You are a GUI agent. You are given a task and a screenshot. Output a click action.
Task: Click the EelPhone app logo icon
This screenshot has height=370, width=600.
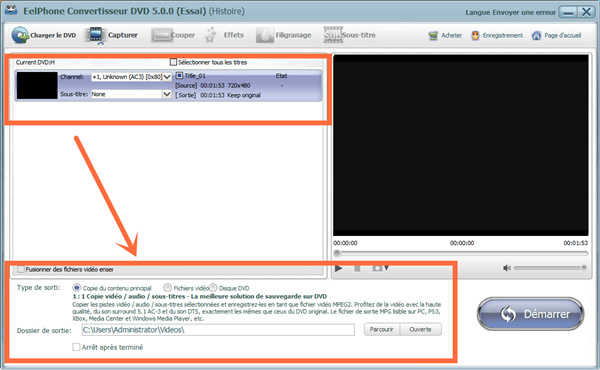[x=11, y=10]
